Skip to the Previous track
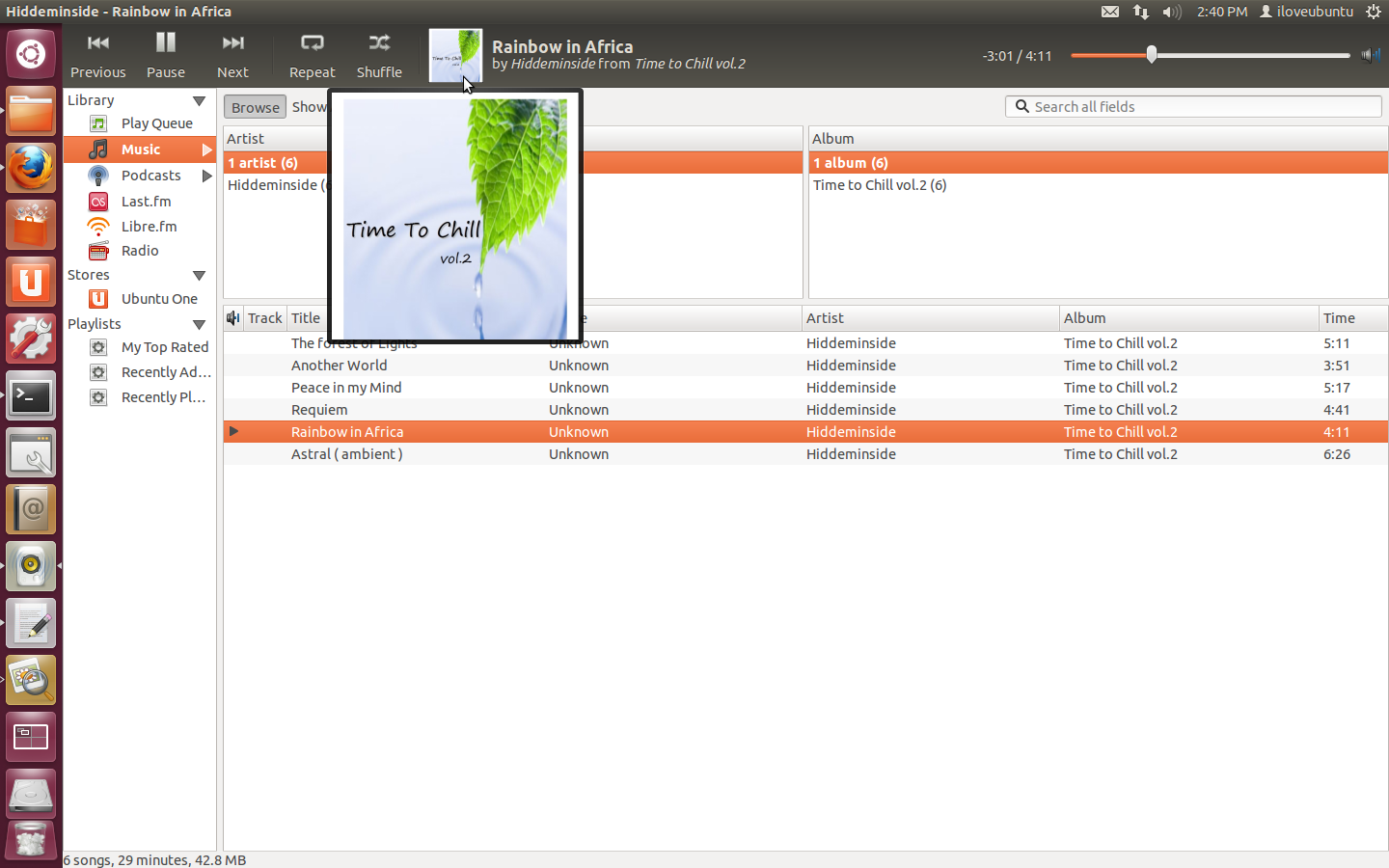The height and width of the screenshot is (868, 1389). point(97,56)
